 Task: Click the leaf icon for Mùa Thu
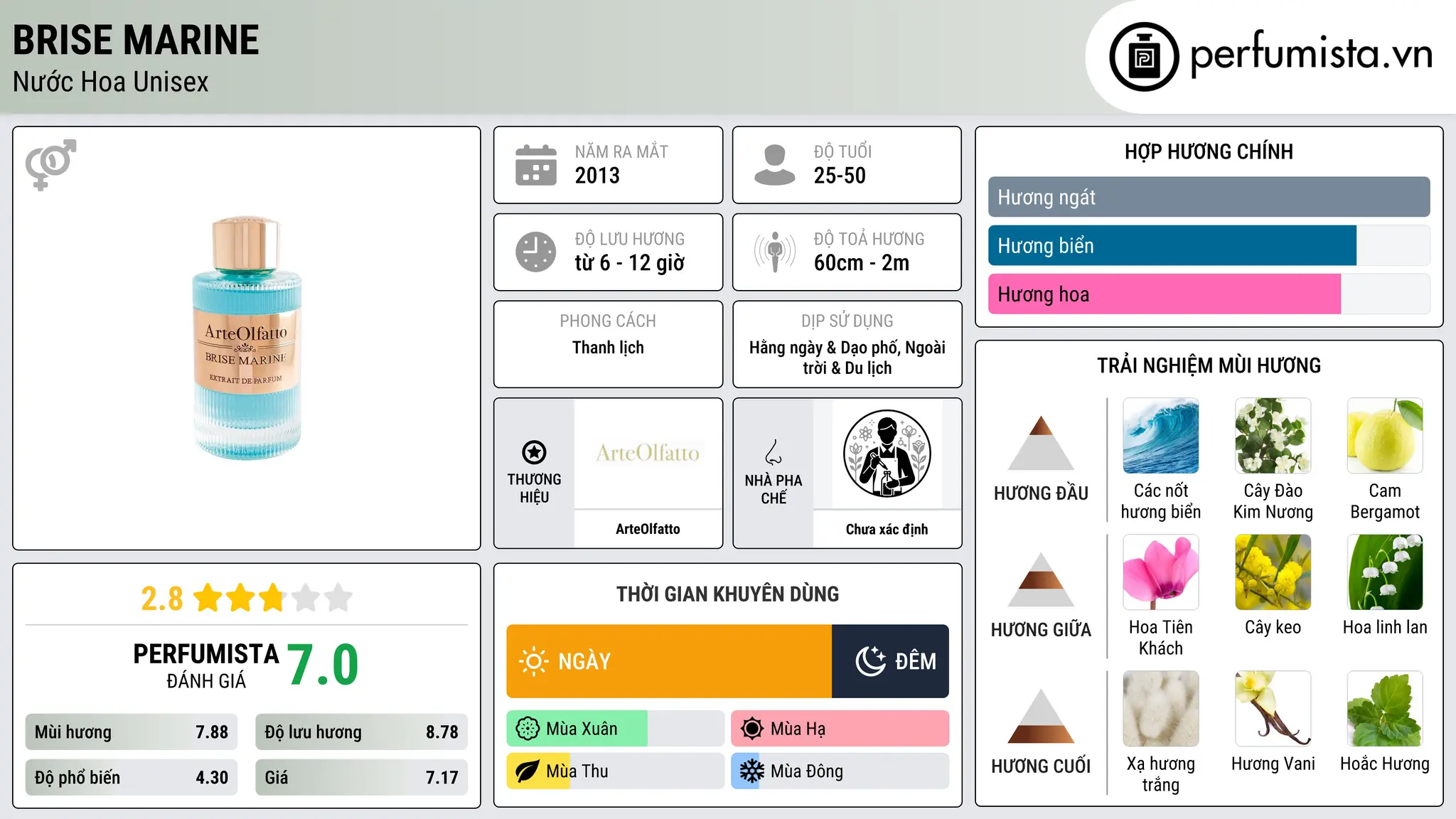[x=528, y=771]
